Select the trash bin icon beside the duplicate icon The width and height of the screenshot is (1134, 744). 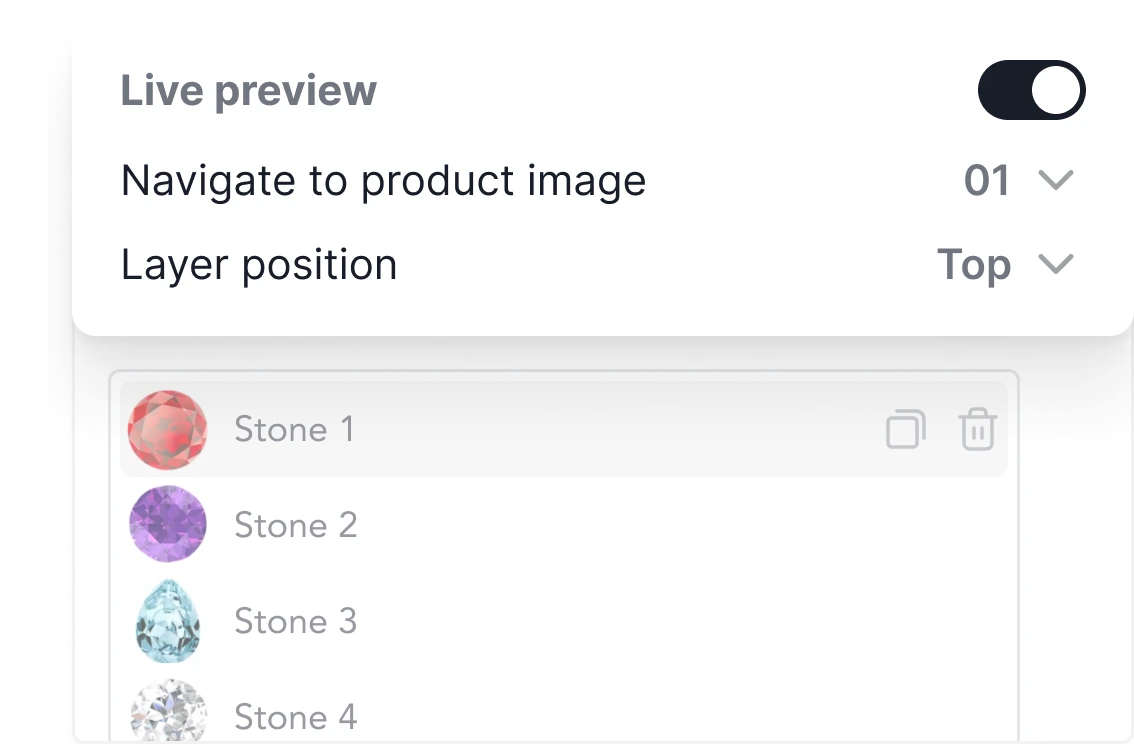click(x=977, y=429)
